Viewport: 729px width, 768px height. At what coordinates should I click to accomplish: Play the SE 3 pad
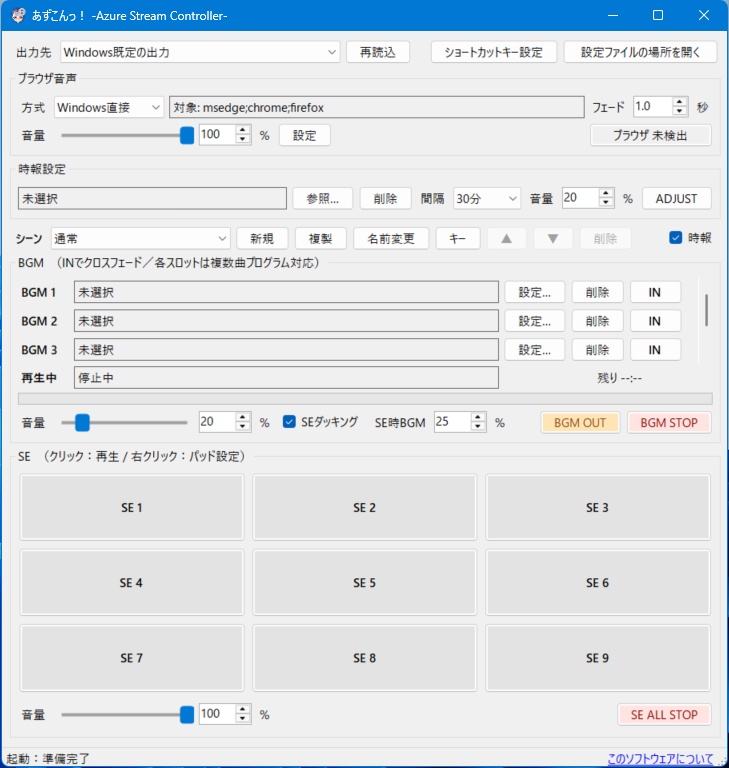(x=598, y=507)
